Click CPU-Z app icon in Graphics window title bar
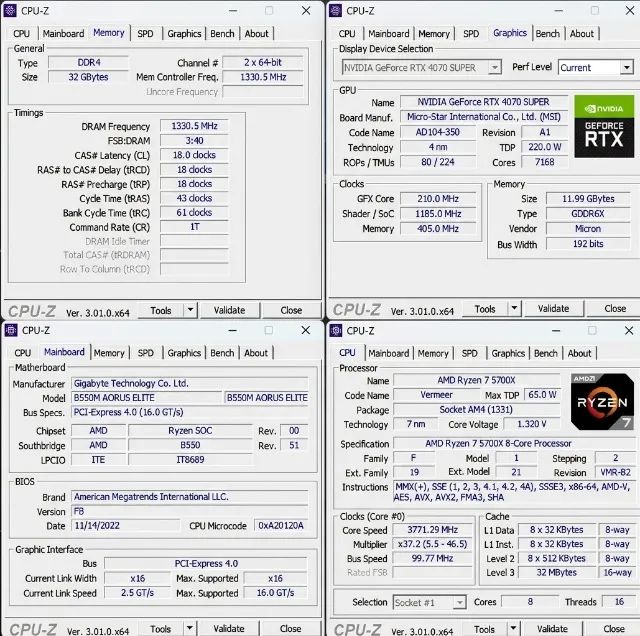Screen dimensions: 640x636 pos(335,11)
